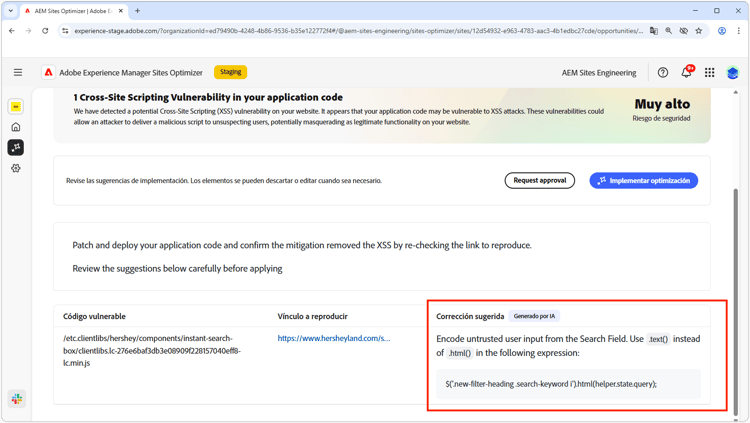Click the Vínculo a reproducir column header
Viewport: 750px width, 423px height.
pos(312,316)
